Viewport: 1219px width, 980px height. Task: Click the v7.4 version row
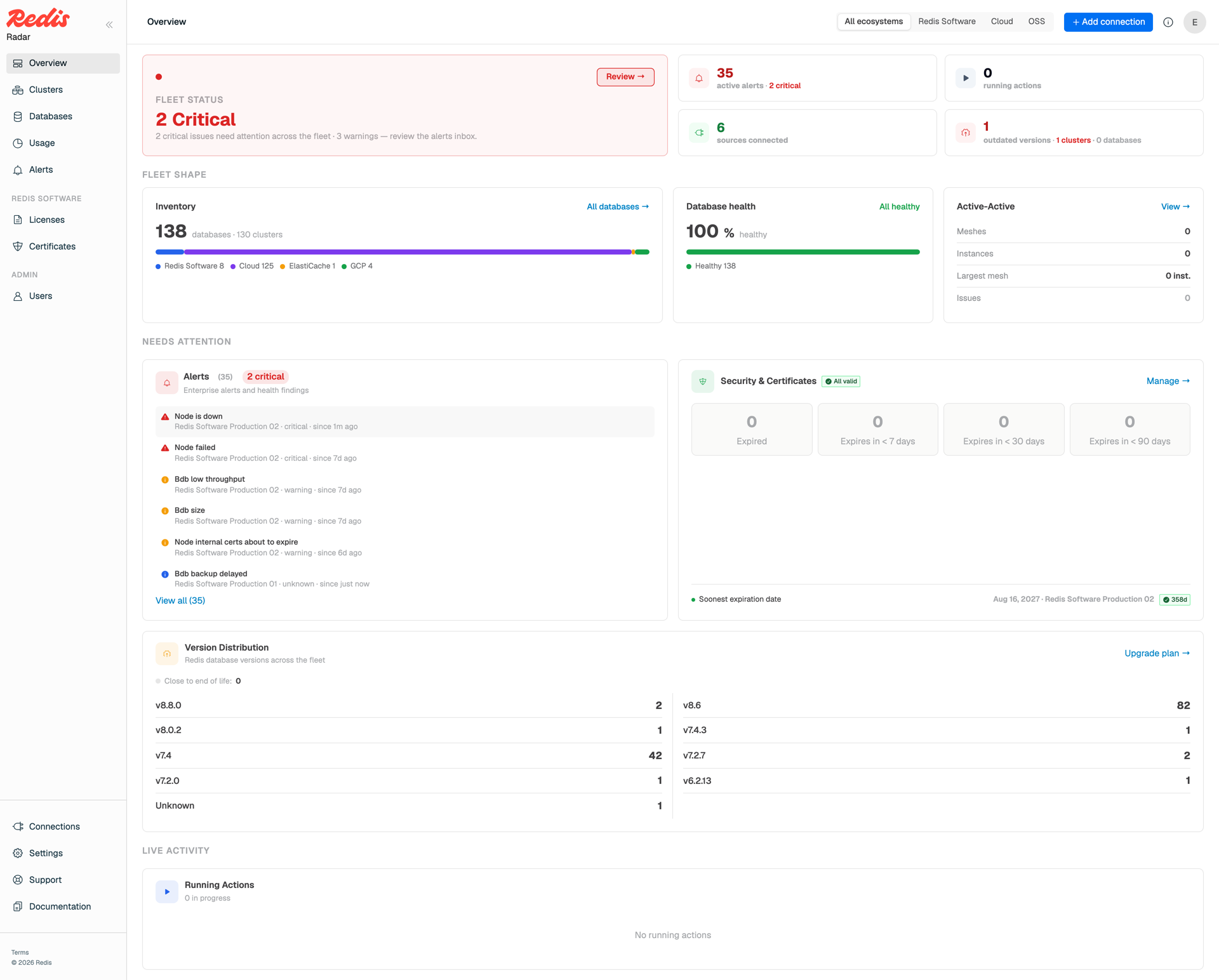pyautogui.click(x=409, y=755)
